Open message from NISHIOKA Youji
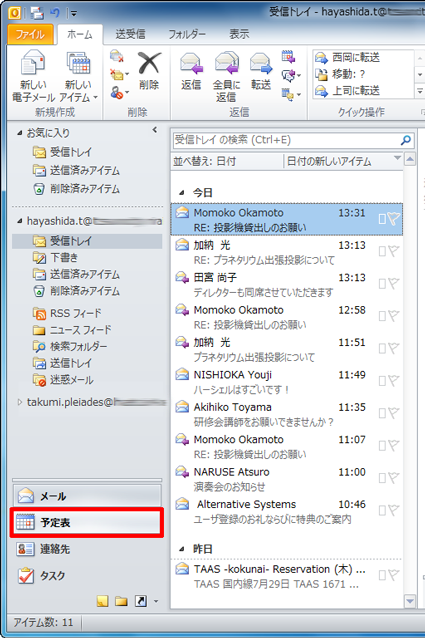The width and height of the screenshot is (425, 638). [287, 382]
